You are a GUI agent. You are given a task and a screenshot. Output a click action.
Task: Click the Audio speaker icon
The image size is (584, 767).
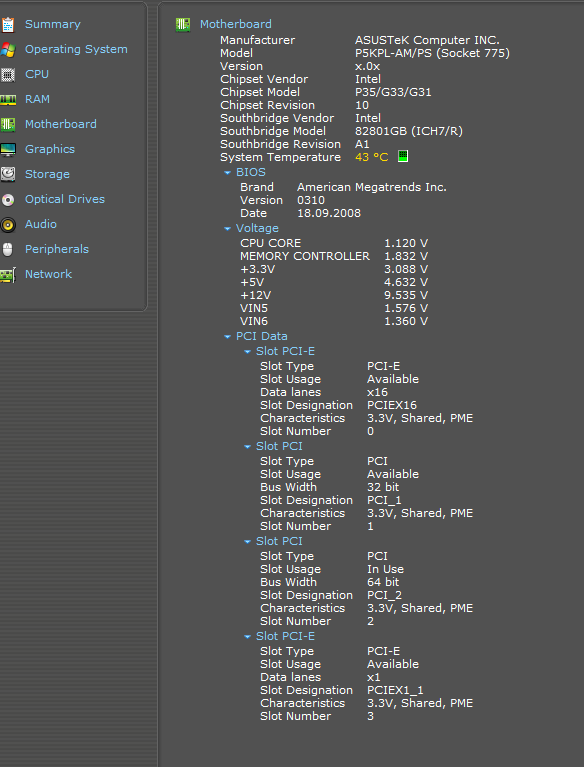click(8, 225)
